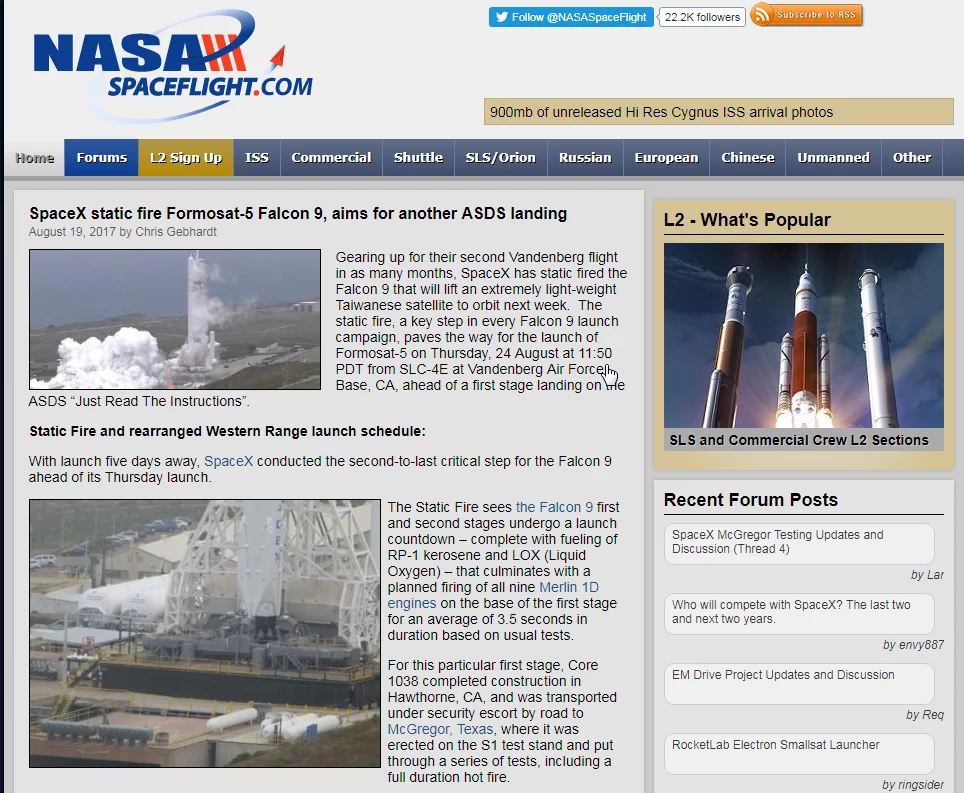
Task: Open RocketLab Electron Smallsat Launcher forum post
Action: tap(799, 754)
